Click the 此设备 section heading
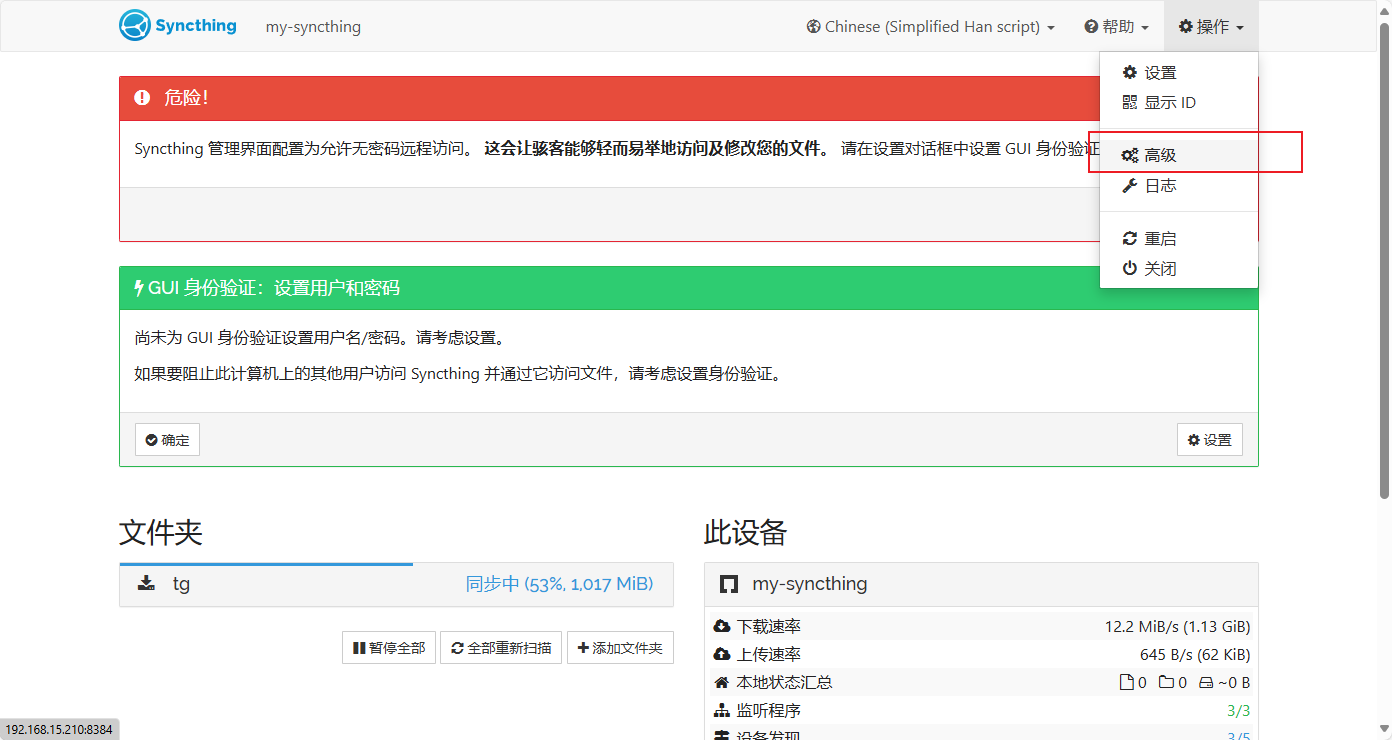 [x=745, y=532]
